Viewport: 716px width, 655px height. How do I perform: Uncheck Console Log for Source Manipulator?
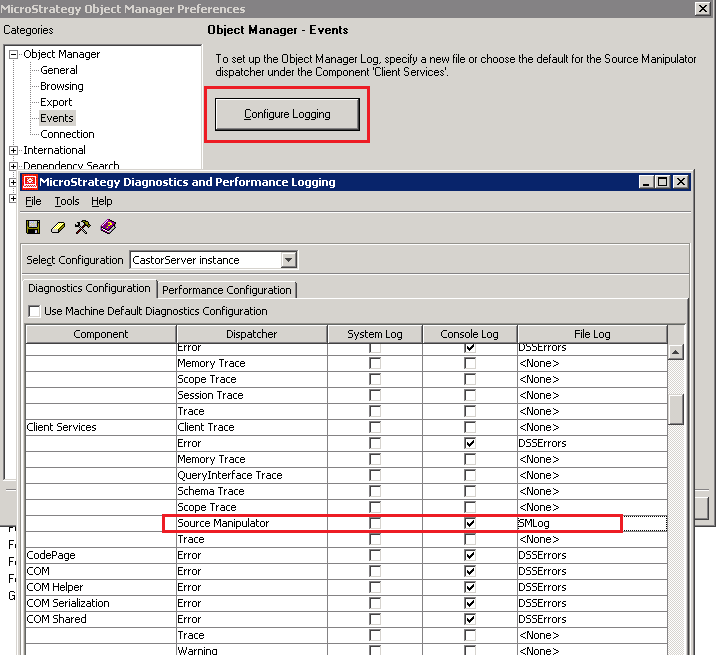470,523
